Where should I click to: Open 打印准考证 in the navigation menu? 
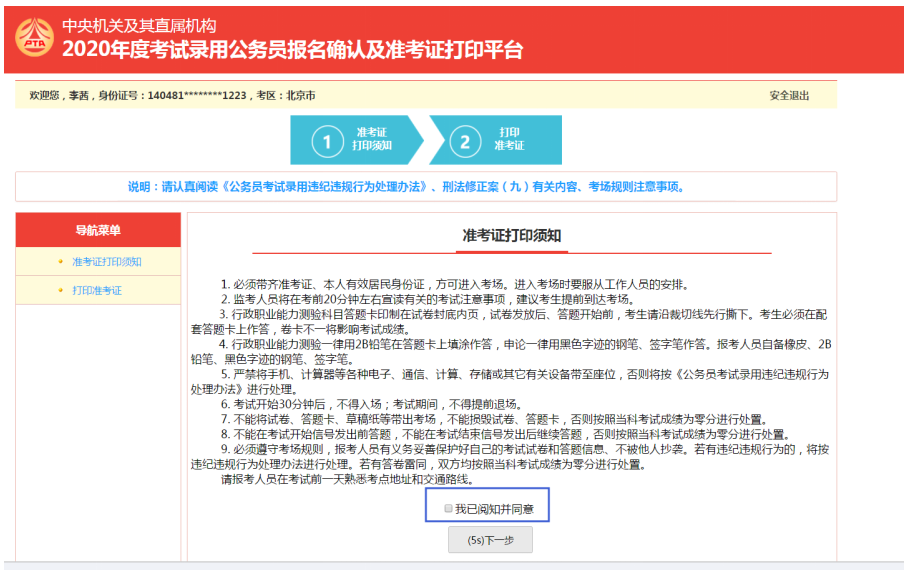97,291
